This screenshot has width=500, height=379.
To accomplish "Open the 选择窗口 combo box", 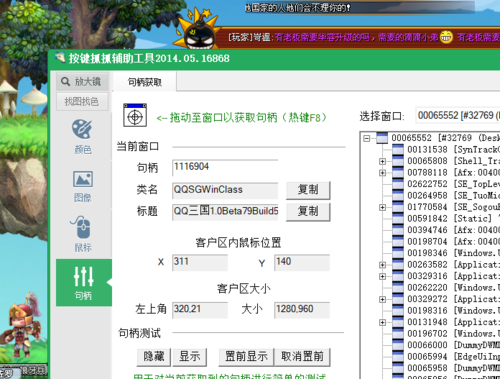I will click(x=457, y=116).
